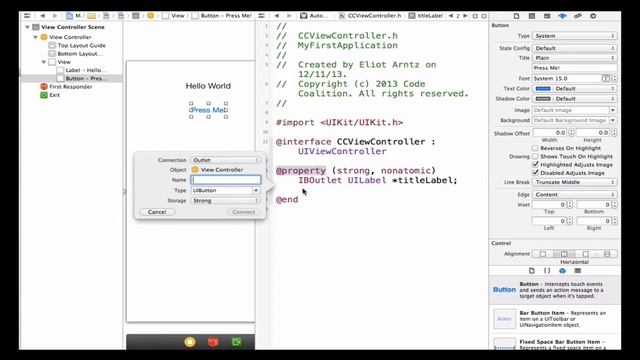Image resolution: width=640 pixels, height=360 pixels.
Task: Click the Font size stepper
Action: [x=614, y=78]
